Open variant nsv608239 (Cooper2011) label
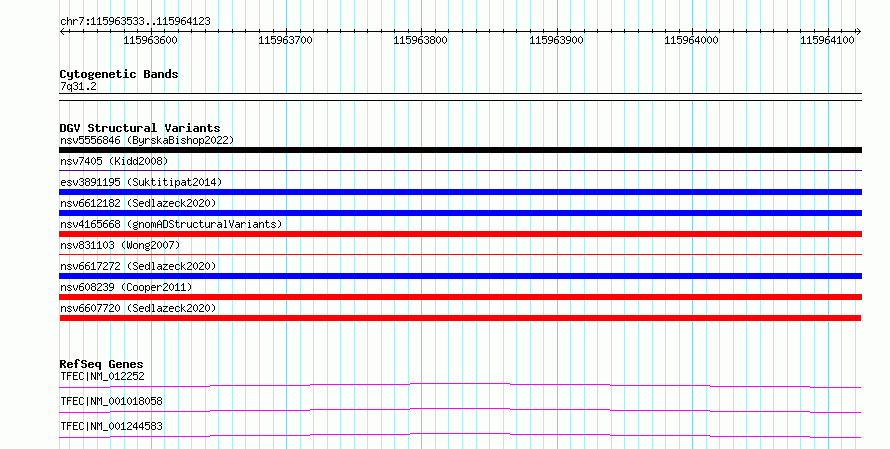The height and width of the screenshot is (449, 890). 126,287
